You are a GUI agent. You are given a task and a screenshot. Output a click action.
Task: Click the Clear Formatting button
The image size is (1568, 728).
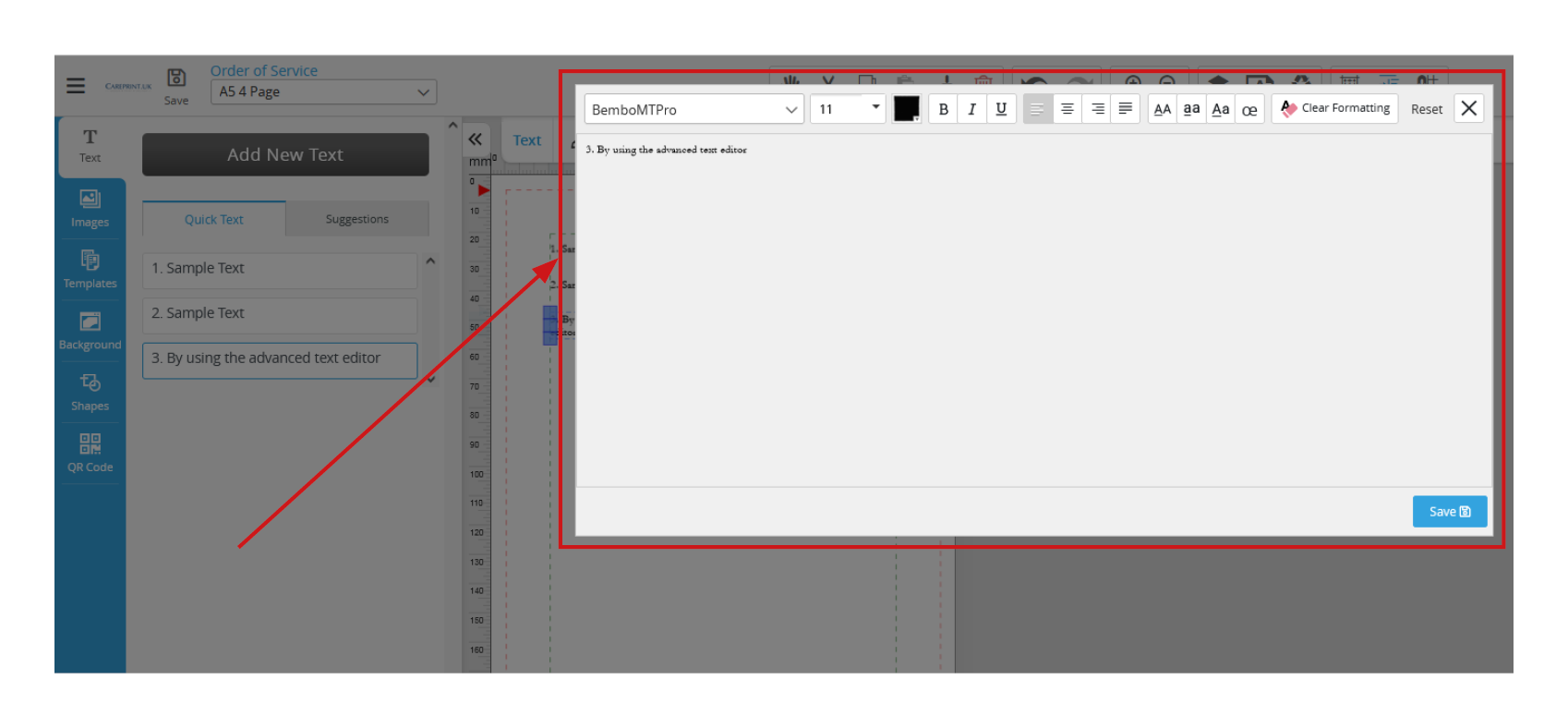[1334, 109]
